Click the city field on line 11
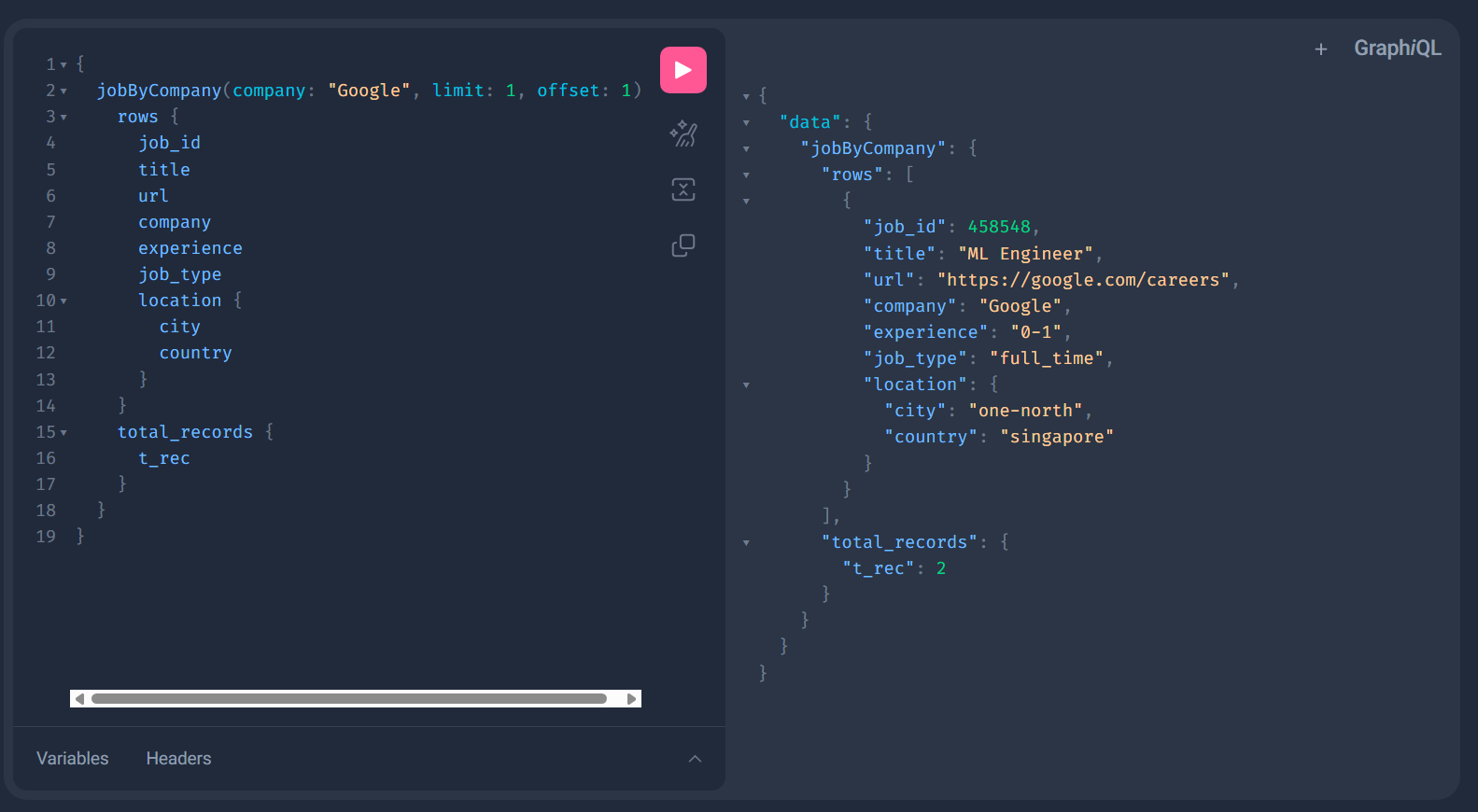This screenshot has width=1478, height=812. point(180,327)
